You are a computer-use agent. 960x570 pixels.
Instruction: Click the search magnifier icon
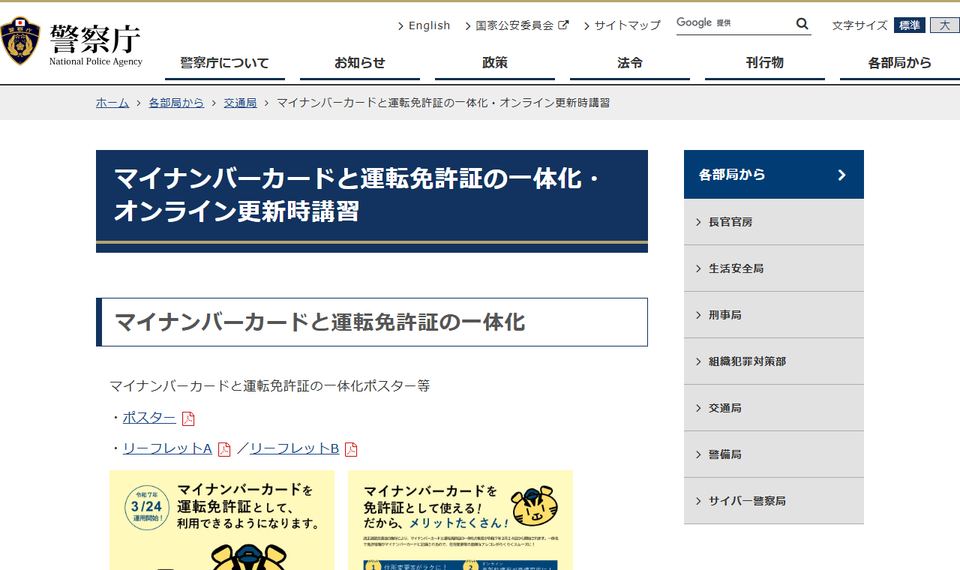point(801,24)
